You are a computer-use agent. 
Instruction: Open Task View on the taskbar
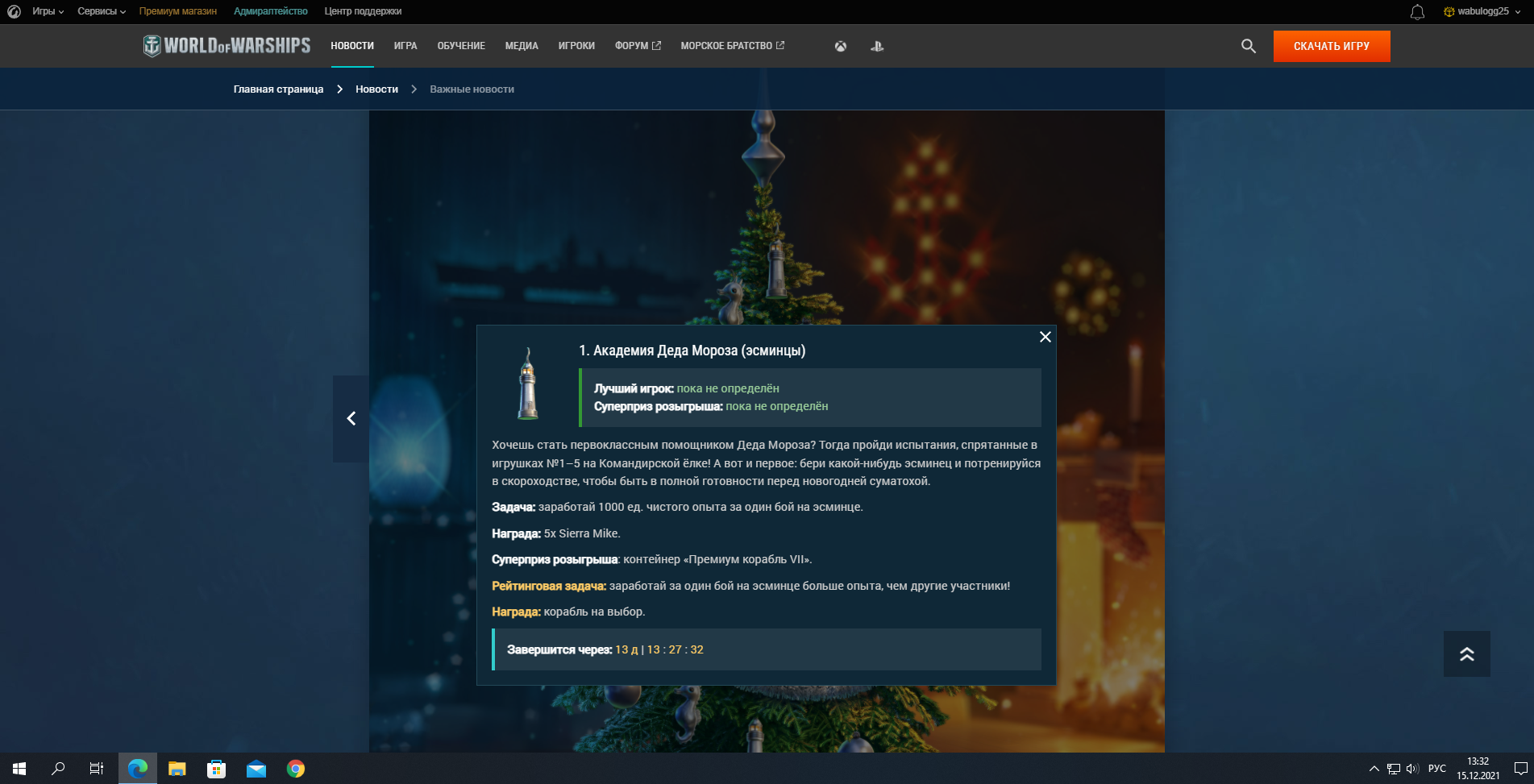click(97, 769)
